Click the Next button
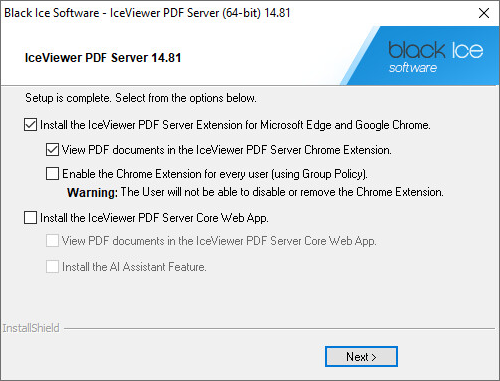This screenshot has height=381, width=500. tap(361, 357)
